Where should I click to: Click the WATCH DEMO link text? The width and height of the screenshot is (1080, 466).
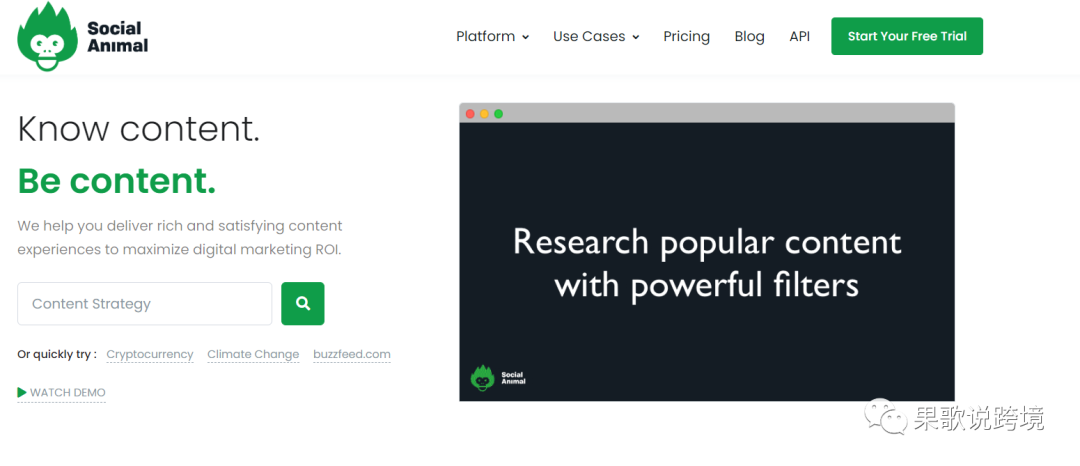pos(68,392)
